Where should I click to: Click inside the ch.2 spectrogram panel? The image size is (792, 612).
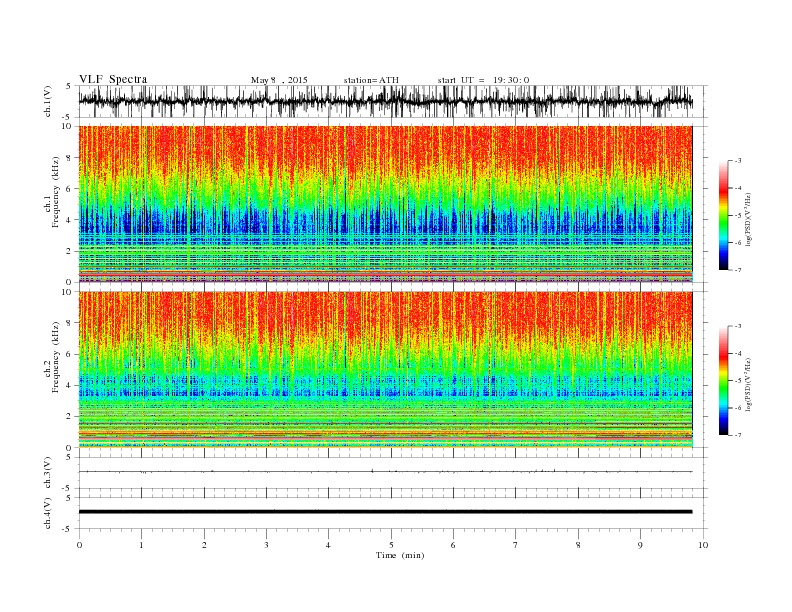[x=385, y=369]
